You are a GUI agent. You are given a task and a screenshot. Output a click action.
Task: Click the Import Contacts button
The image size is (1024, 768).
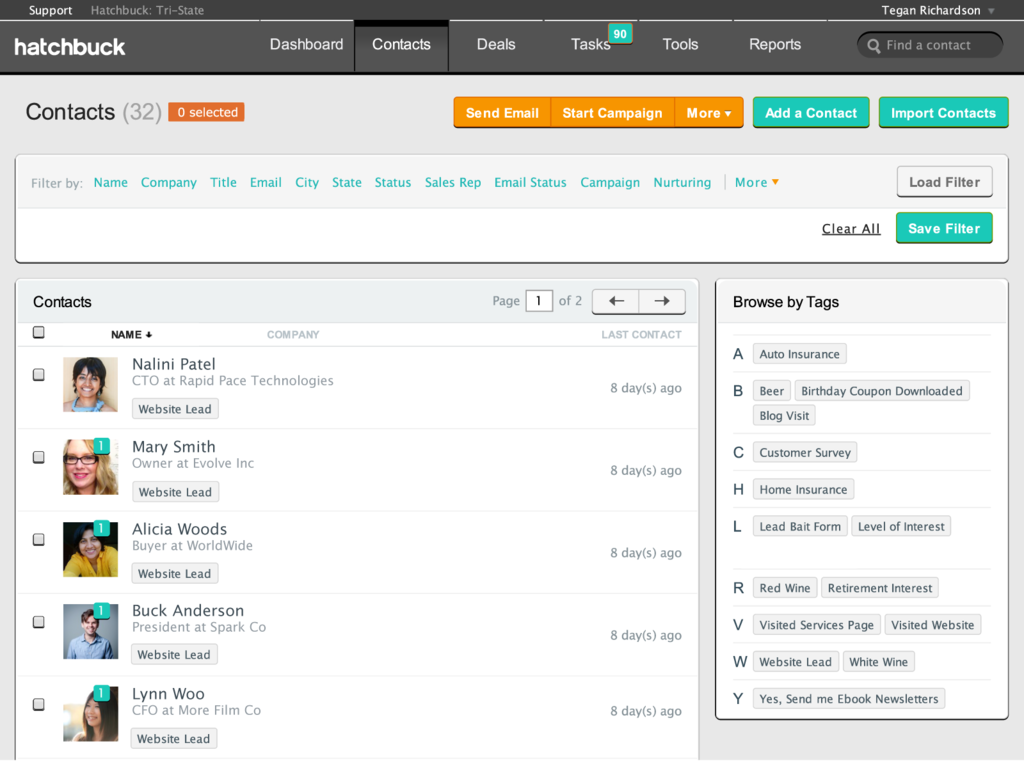tap(943, 113)
